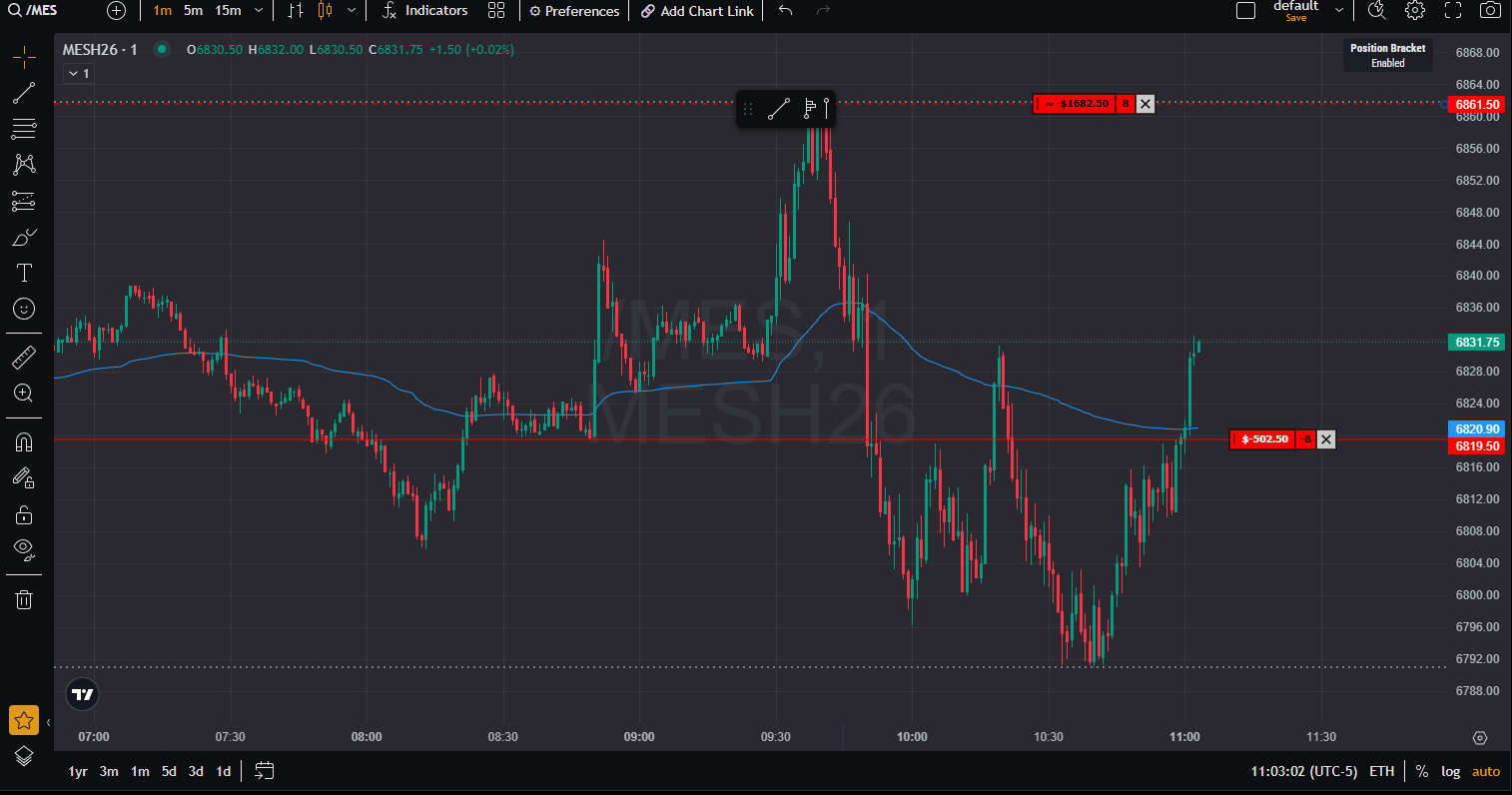Switch to the 5m timeframe
Image resolution: width=1512 pixels, height=795 pixels.
click(193, 11)
